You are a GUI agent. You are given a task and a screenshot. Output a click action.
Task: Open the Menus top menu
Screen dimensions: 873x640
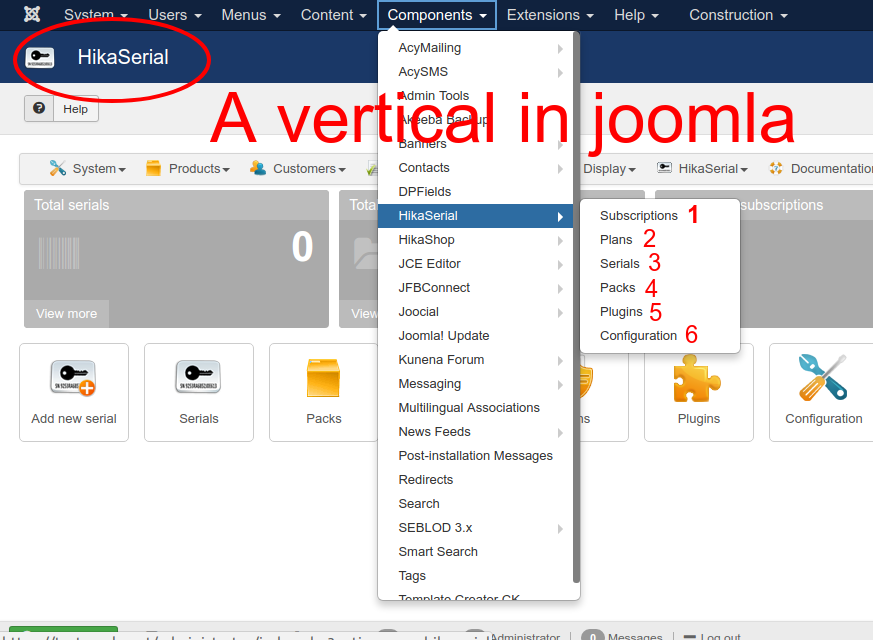251,15
